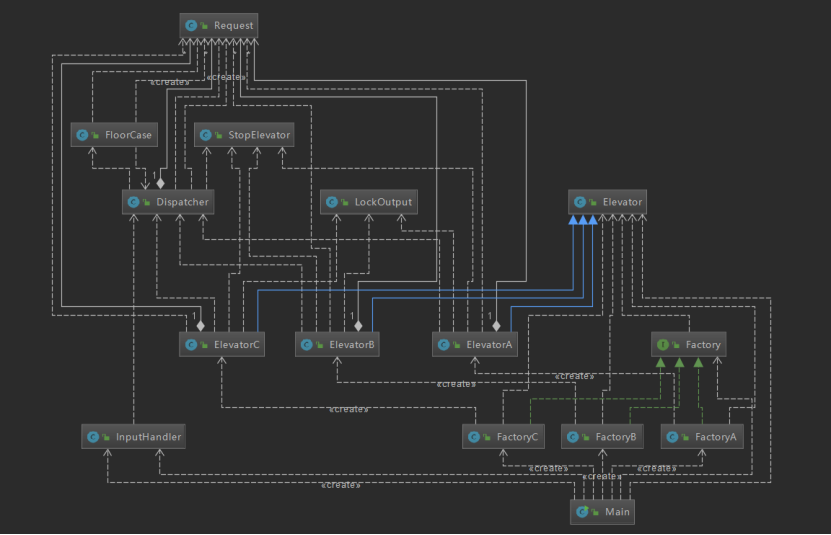Click the visibility lock icon on Factory
This screenshot has width=831, height=535.
pos(676,345)
